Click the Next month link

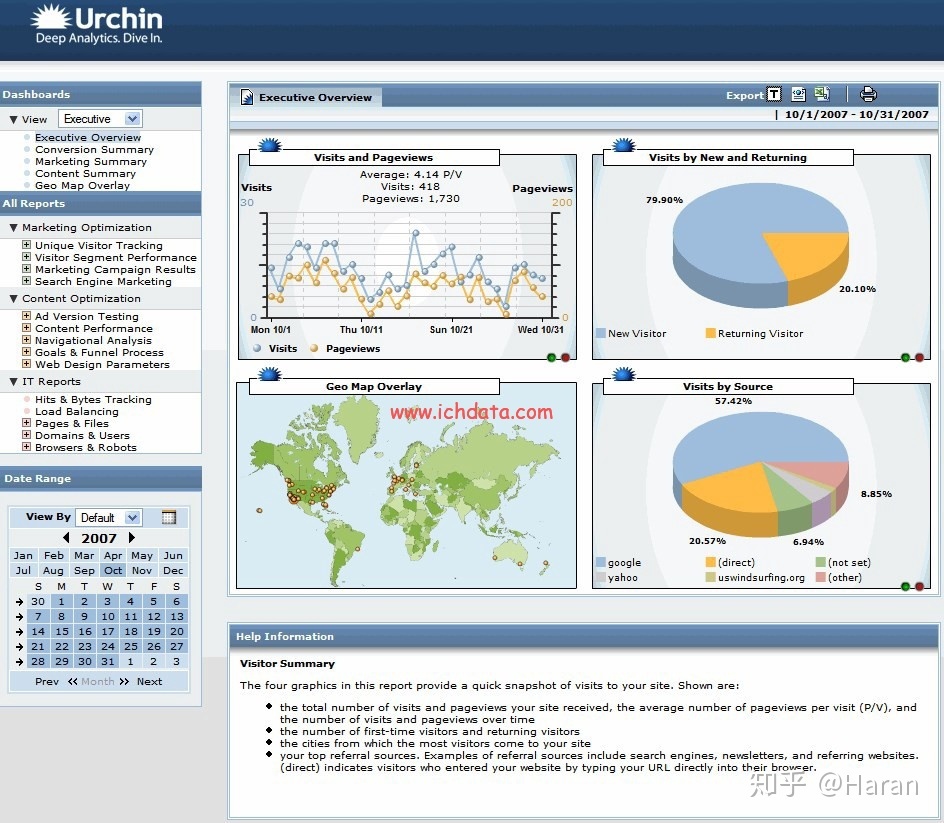click(x=149, y=682)
